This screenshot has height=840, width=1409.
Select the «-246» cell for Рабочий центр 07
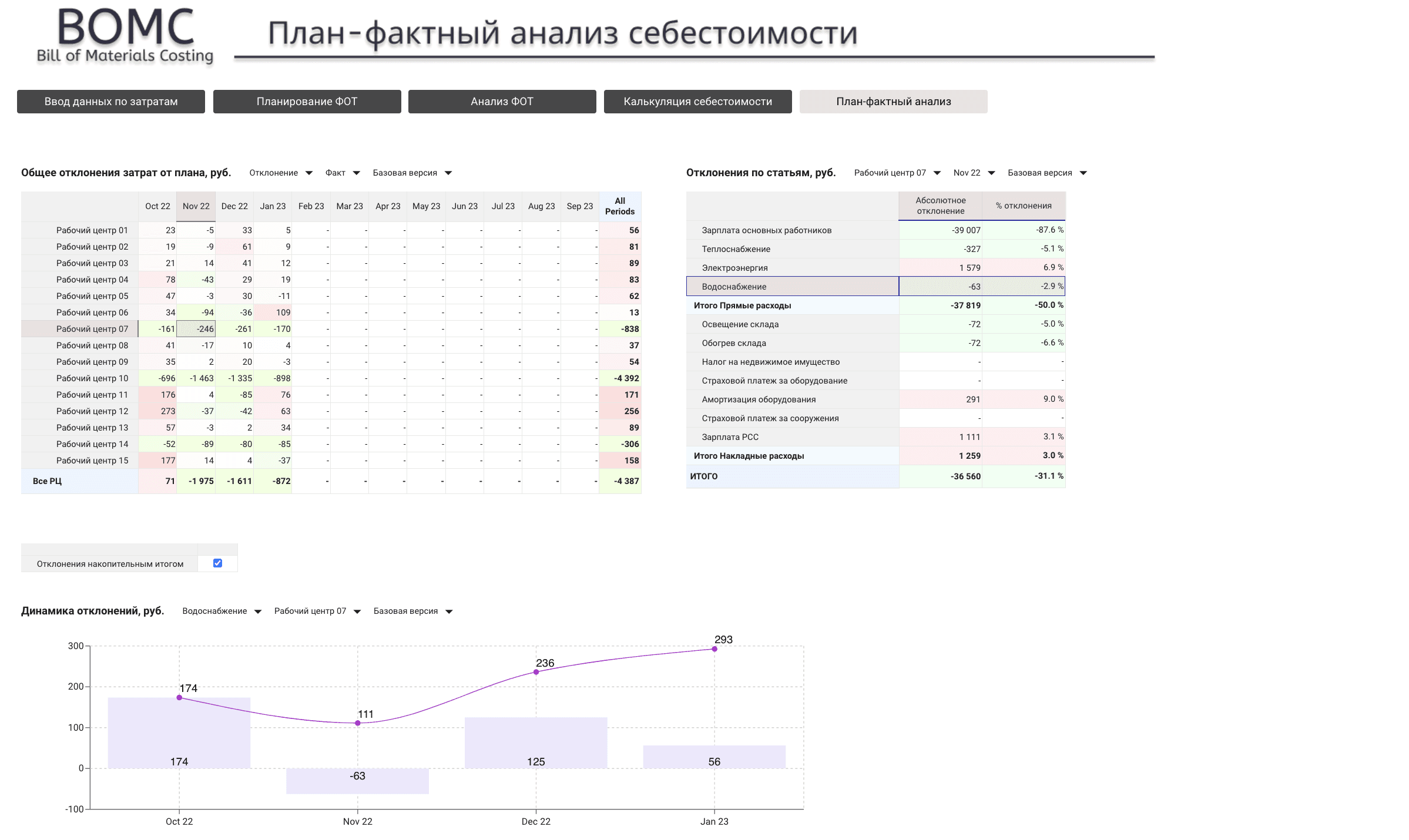[196, 329]
